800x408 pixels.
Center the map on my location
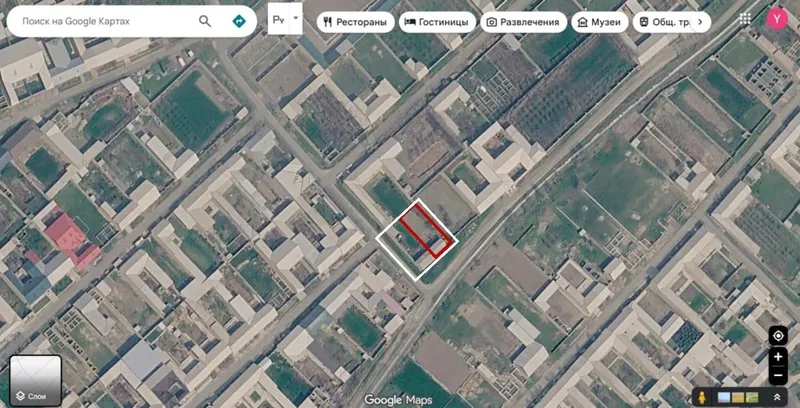coord(778,336)
